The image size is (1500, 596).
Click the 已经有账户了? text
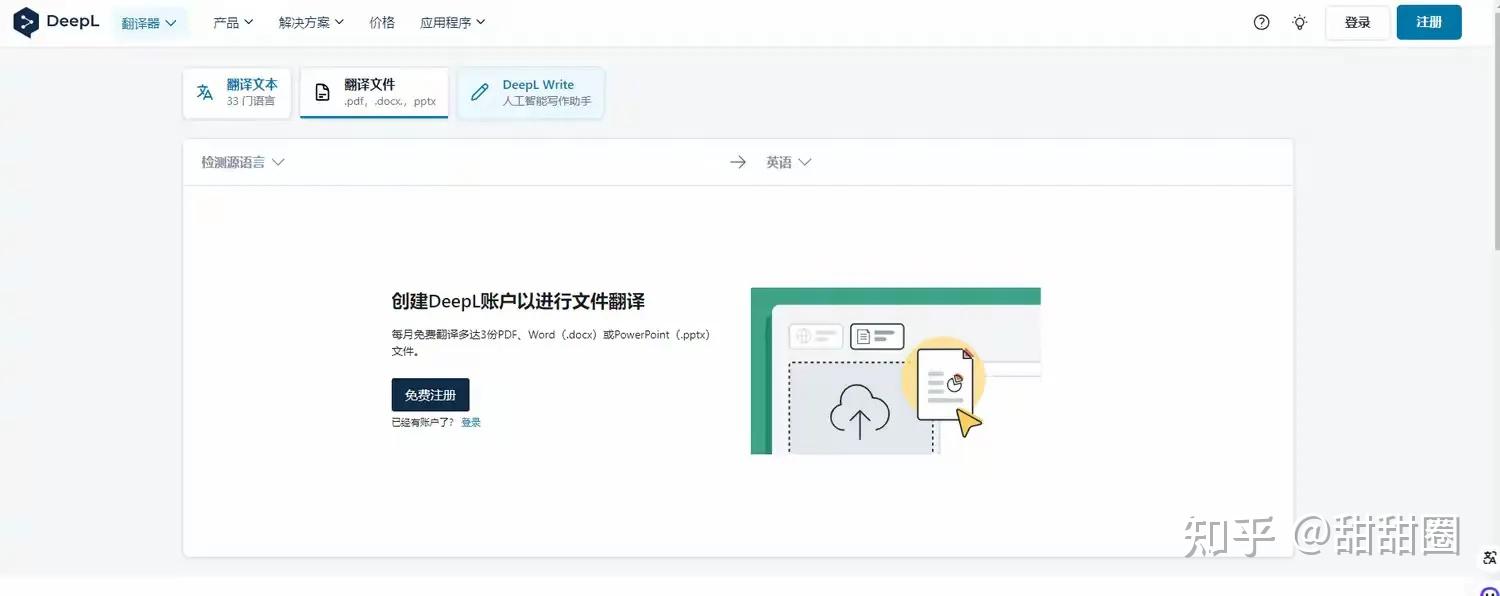click(x=422, y=422)
